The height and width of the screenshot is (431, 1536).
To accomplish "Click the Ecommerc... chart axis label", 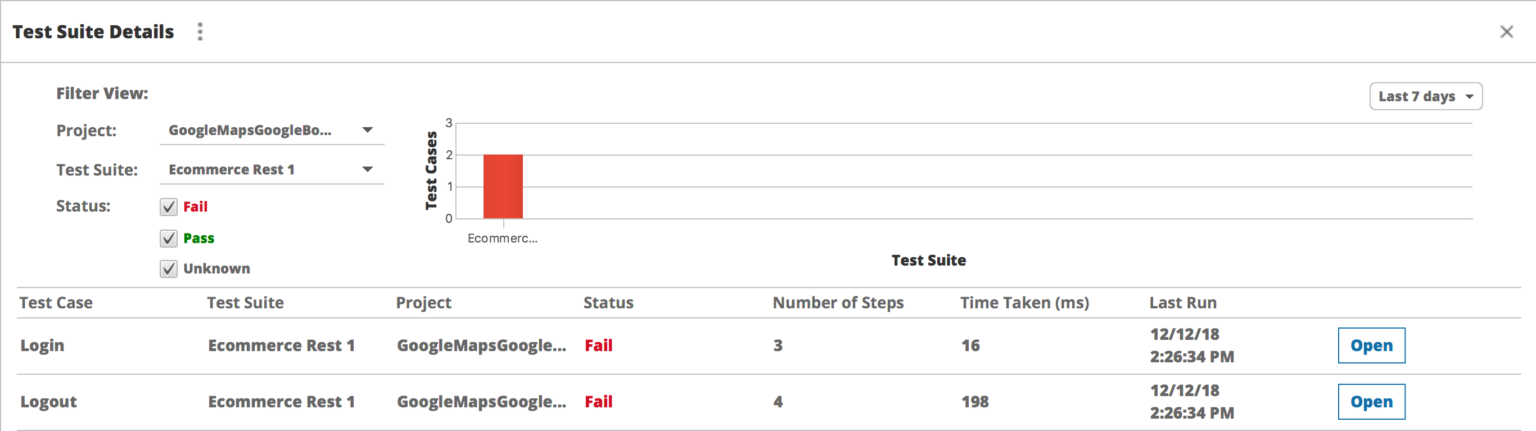I will 503,239.
